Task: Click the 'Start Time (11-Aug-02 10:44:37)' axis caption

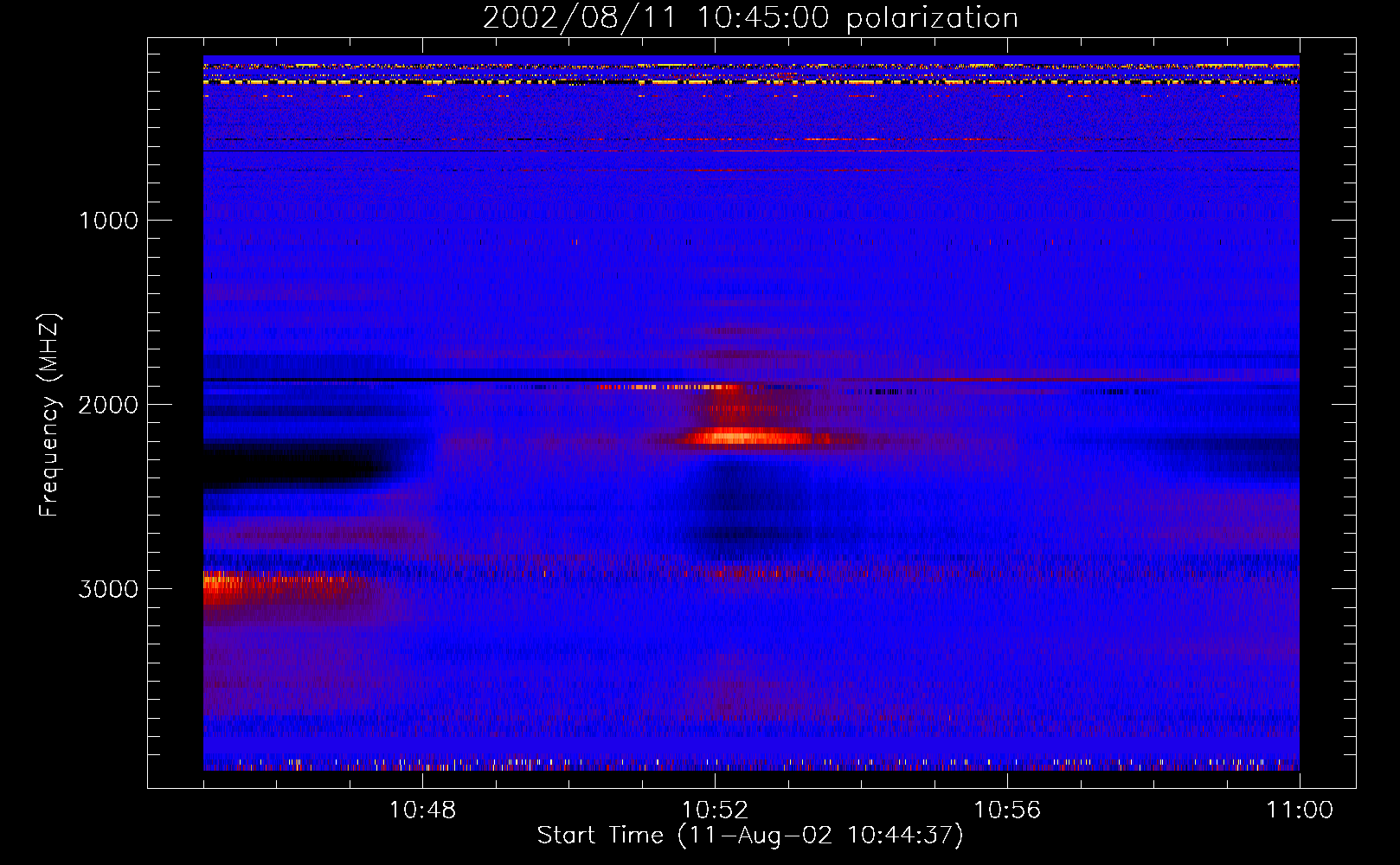Action: pyautogui.click(x=750, y=836)
